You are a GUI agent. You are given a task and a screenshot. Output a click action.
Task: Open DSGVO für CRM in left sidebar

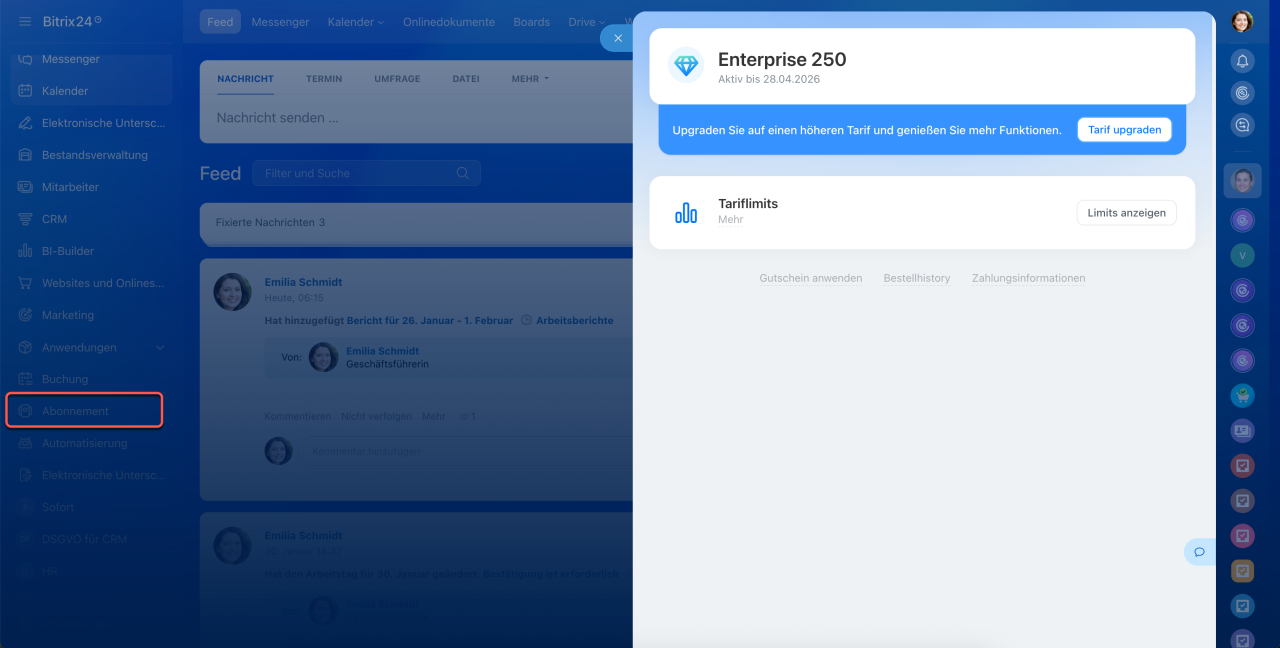[x=86, y=539]
